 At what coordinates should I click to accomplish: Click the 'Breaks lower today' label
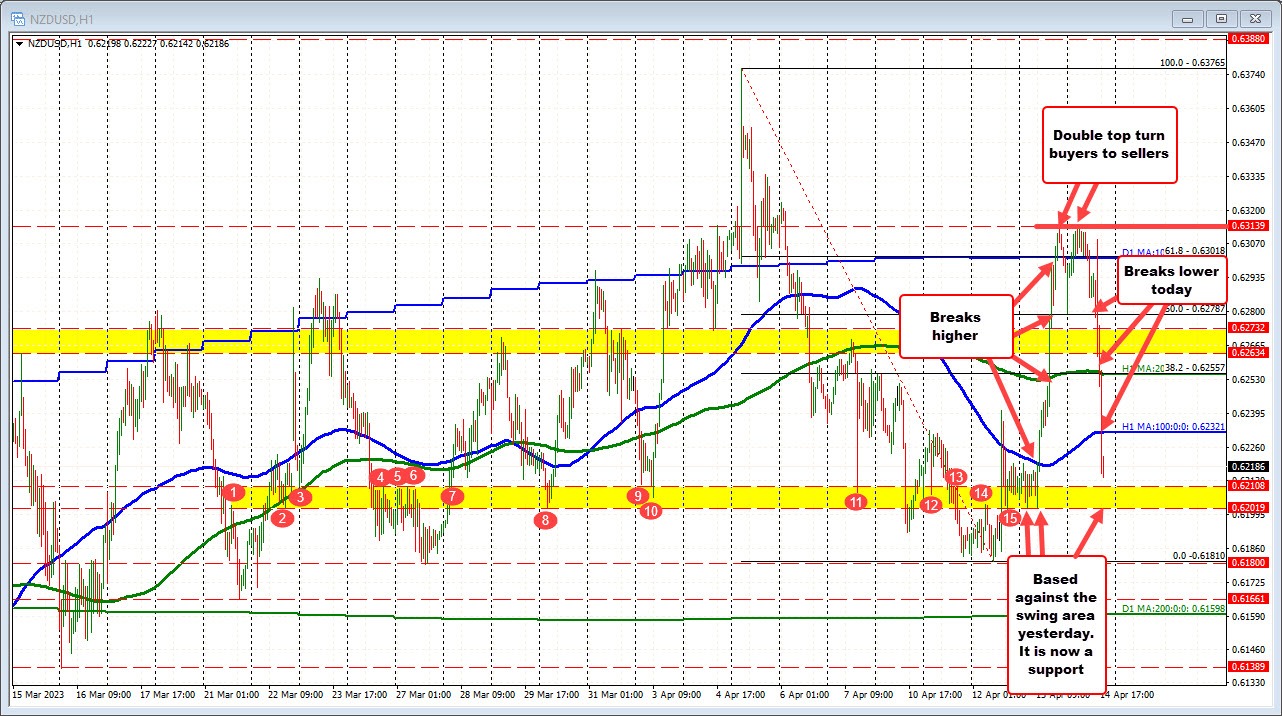[1171, 280]
